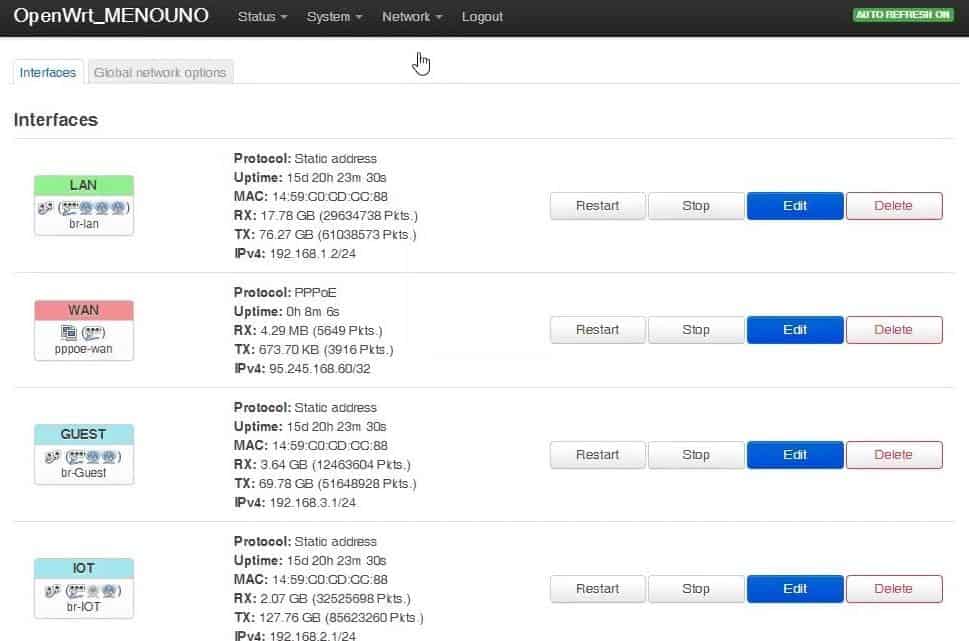Expand the Network dropdown menu
Screen dimensions: 969x641
[410, 17]
